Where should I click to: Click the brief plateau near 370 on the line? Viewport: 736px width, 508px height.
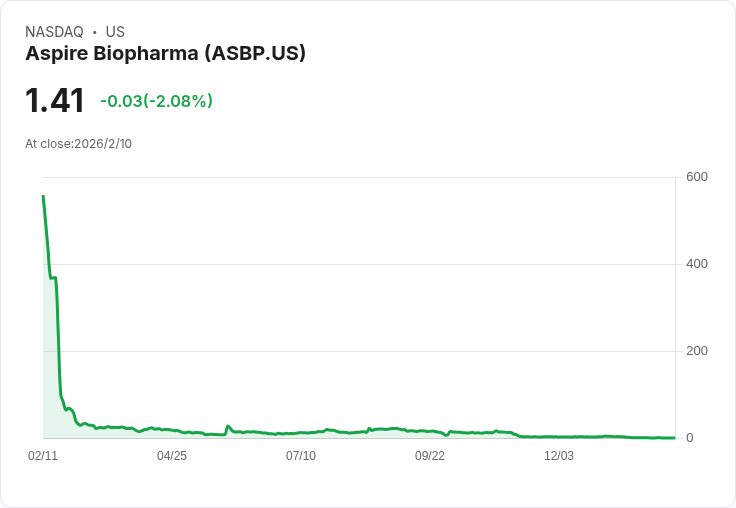click(52, 277)
